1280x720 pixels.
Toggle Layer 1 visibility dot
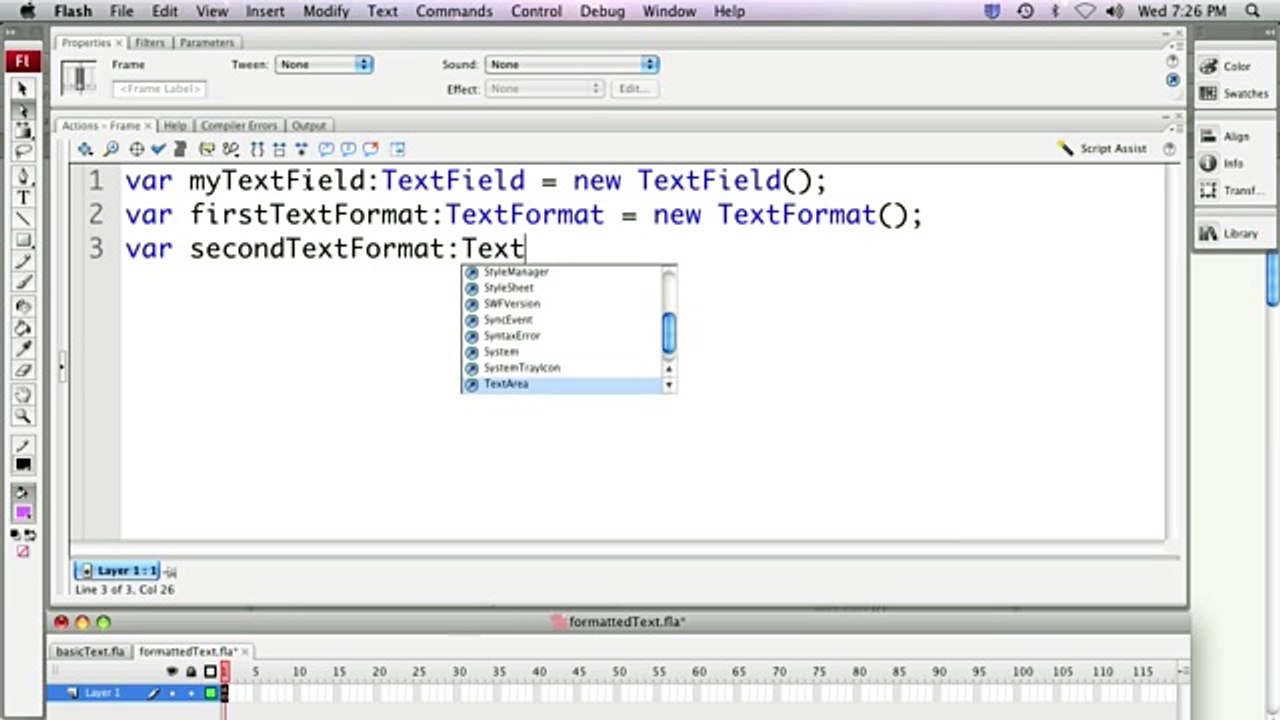click(x=172, y=692)
